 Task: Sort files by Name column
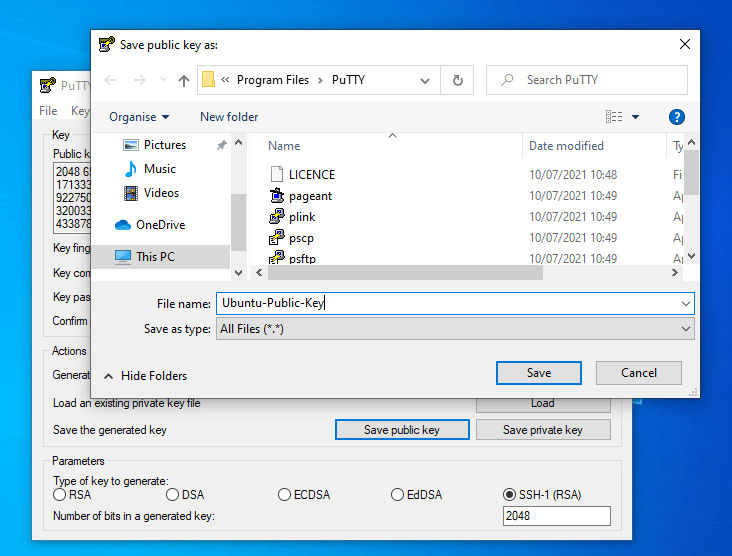click(x=284, y=146)
